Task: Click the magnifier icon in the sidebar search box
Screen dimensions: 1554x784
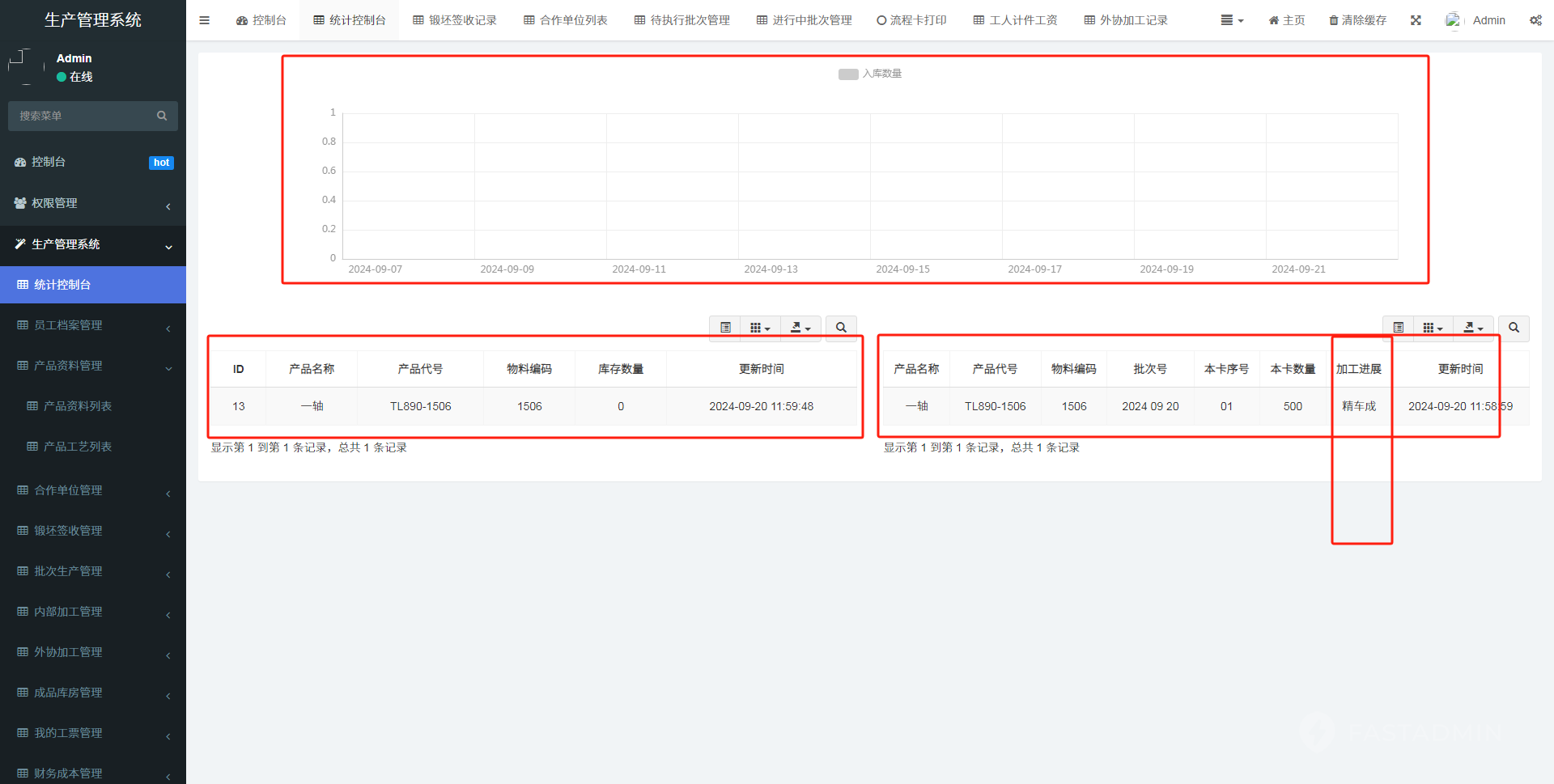Action: (x=162, y=116)
